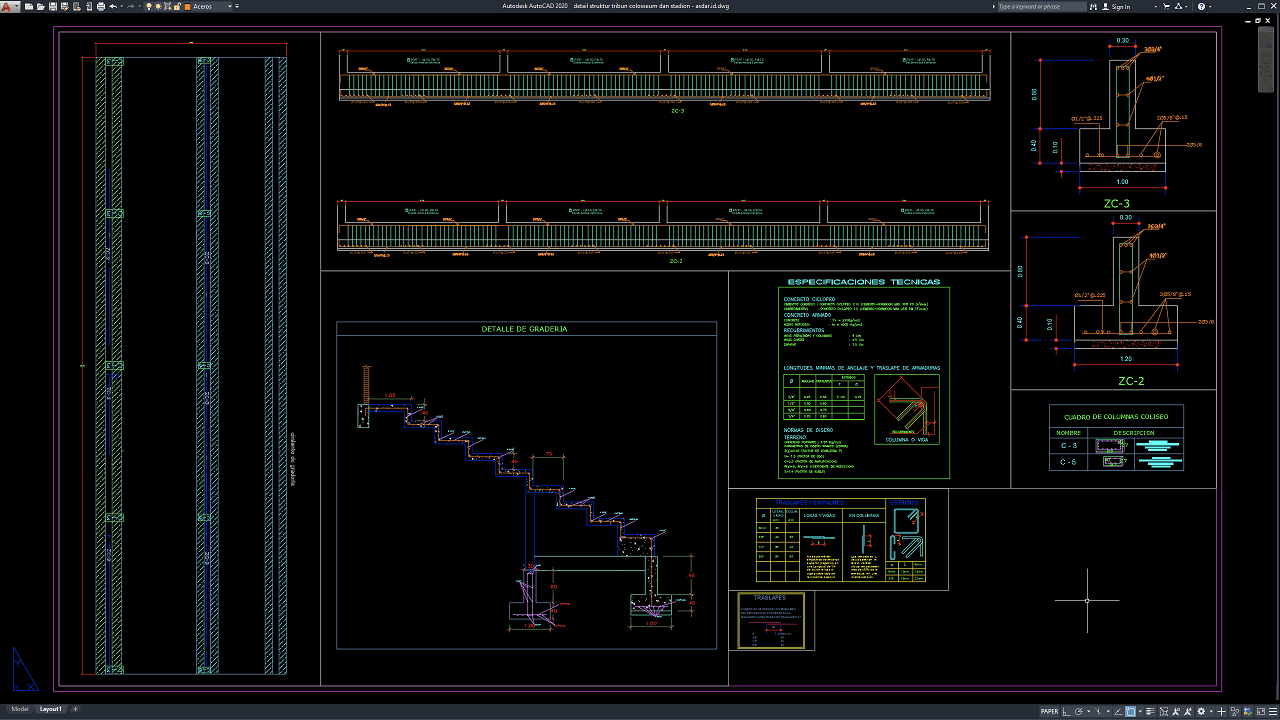Click the Auto-scale annotation status icon

tap(1187, 712)
